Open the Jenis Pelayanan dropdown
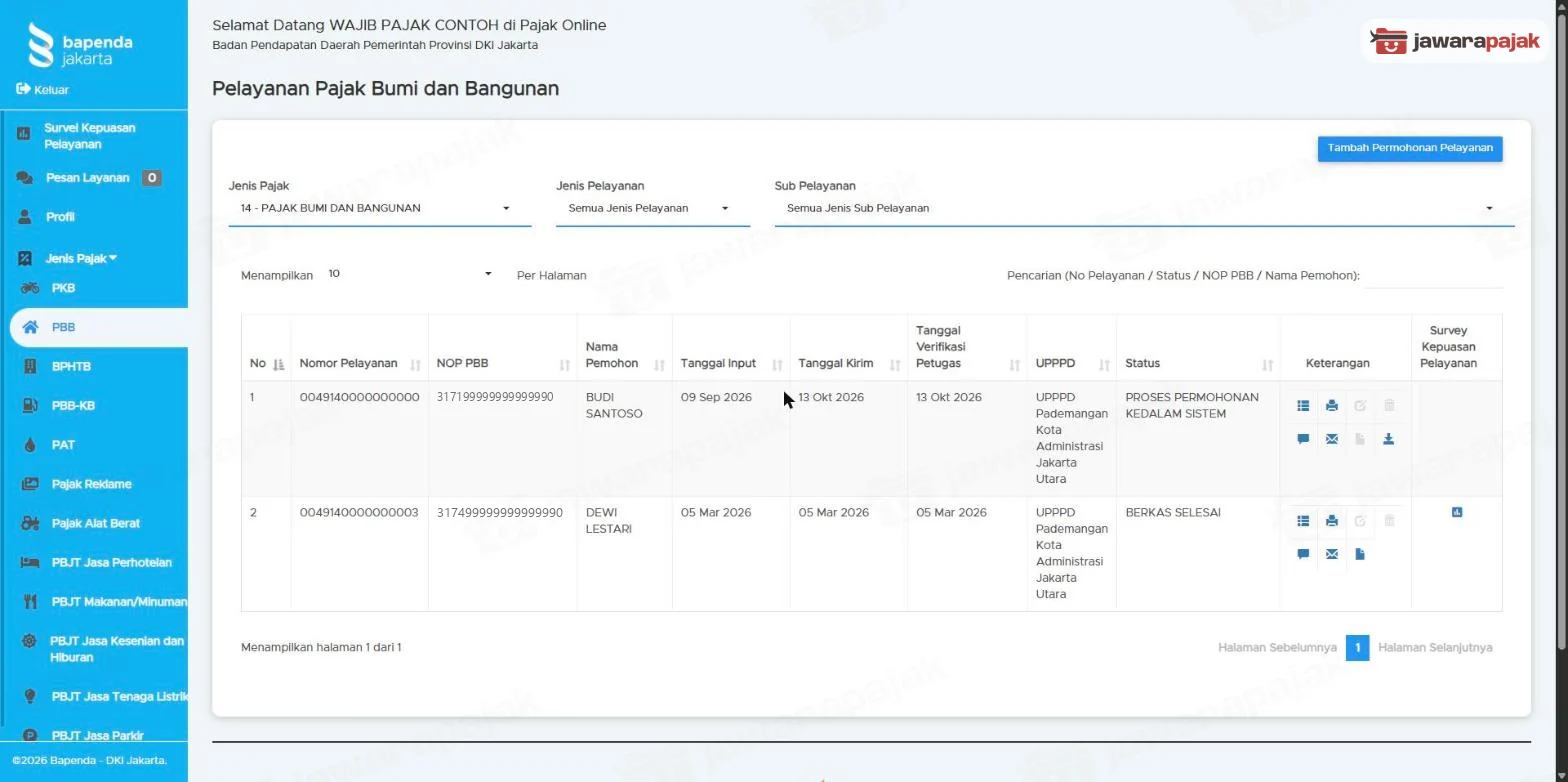This screenshot has width=1568, height=782. click(x=652, y=209)
